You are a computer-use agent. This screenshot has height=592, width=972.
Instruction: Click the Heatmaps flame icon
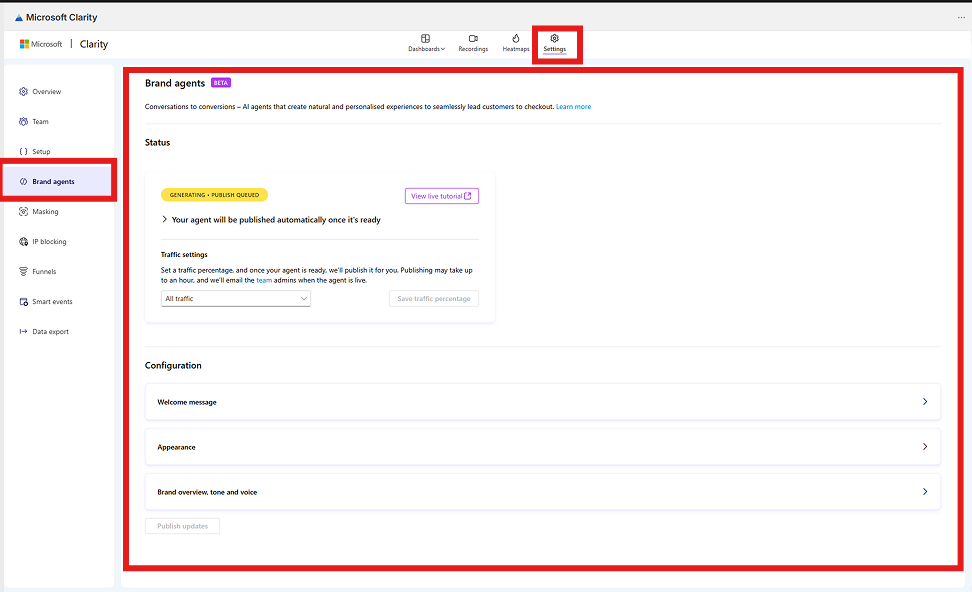coord(516,38)
